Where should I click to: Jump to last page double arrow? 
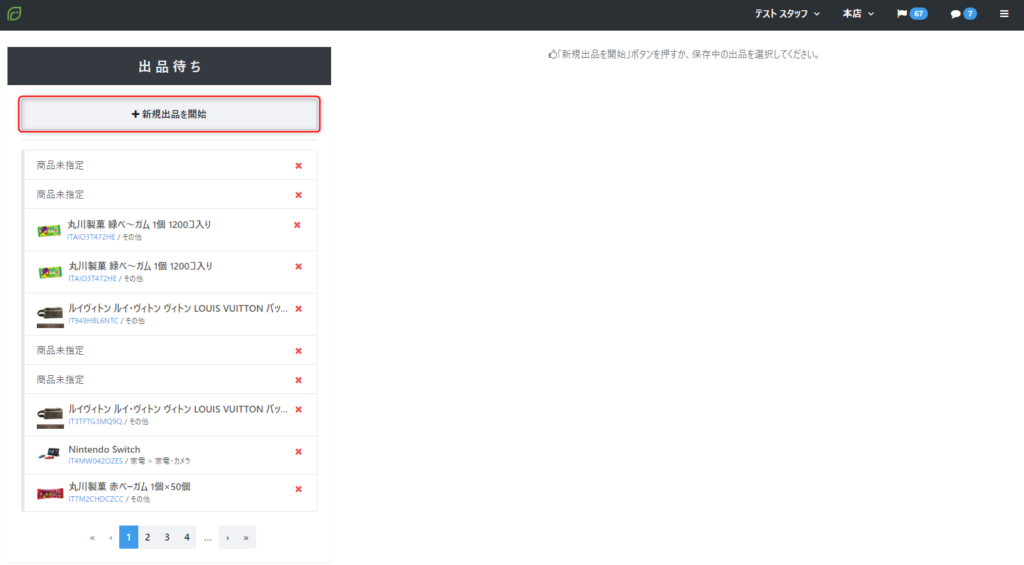pyautogui.click(x=246, y=538)
